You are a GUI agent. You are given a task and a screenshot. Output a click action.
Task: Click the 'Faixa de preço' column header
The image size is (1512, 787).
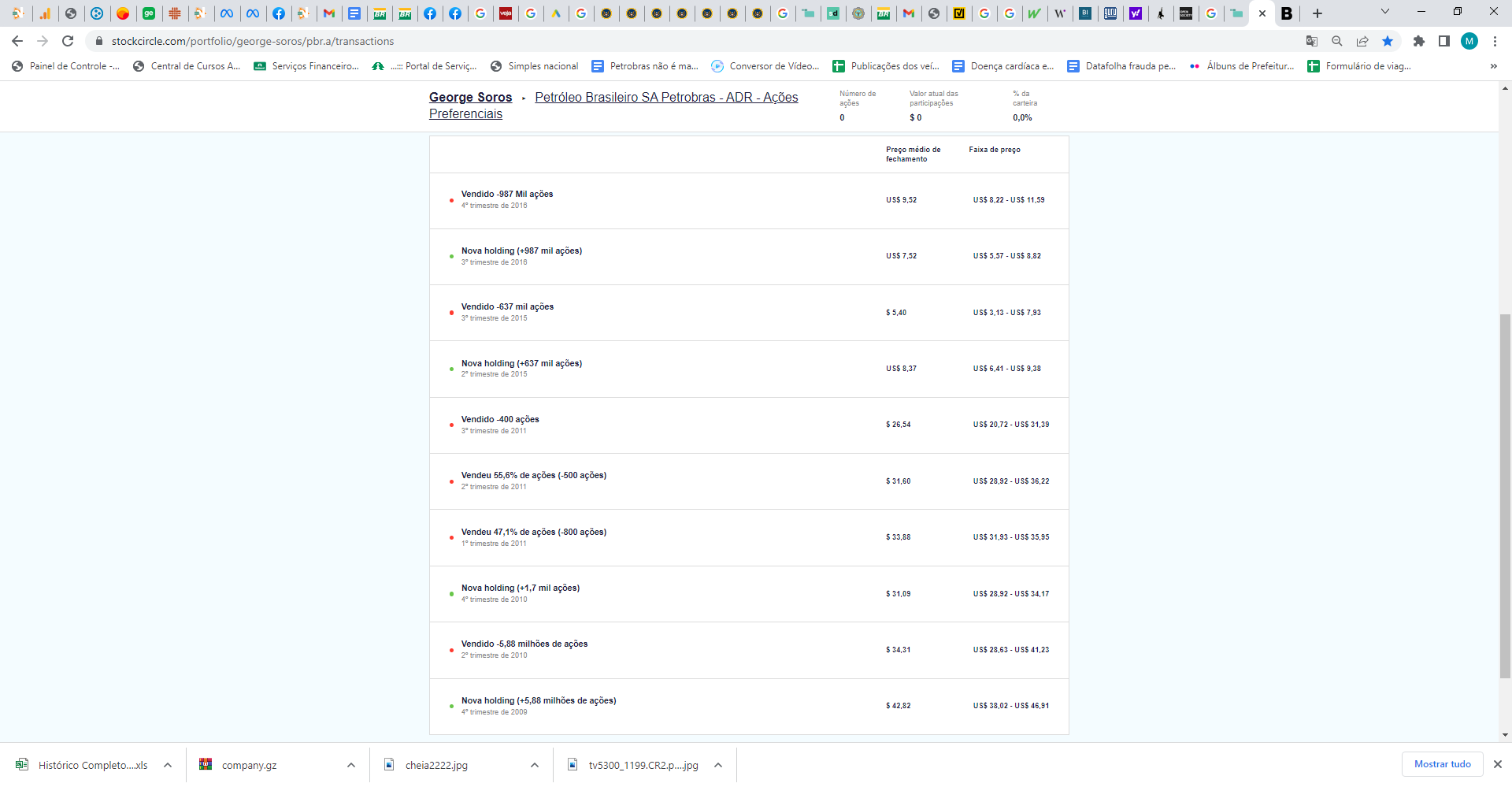[x=995, y=150]
